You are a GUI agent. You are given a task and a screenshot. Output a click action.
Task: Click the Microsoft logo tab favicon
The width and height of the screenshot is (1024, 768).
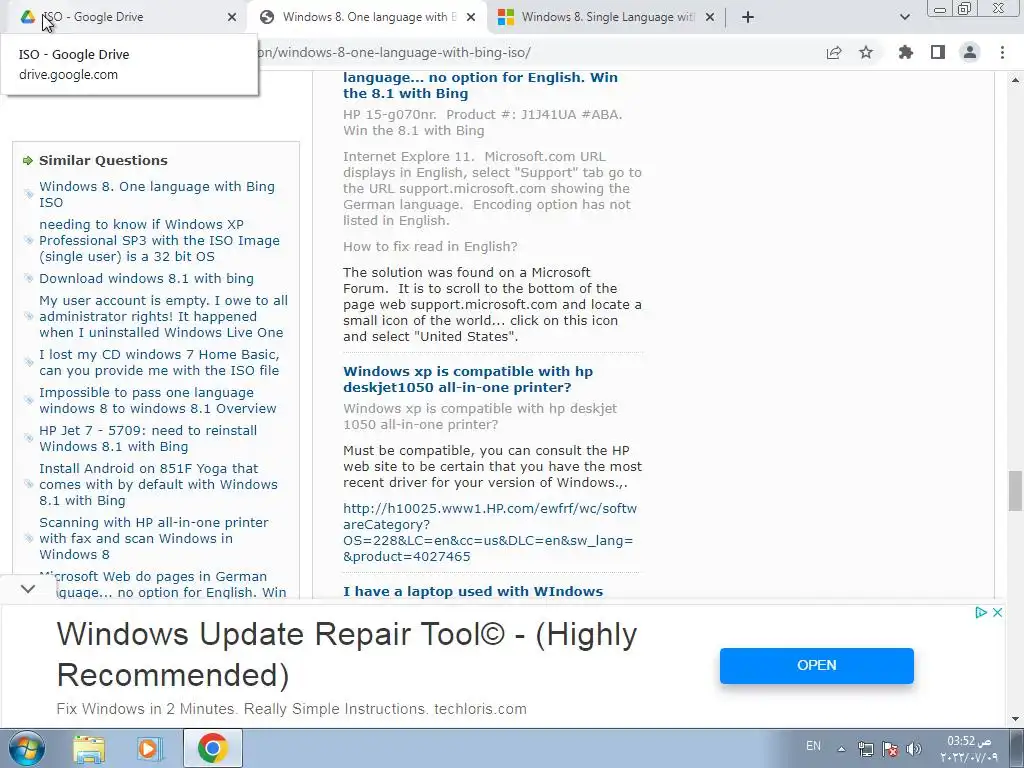[x=505, y=17]
